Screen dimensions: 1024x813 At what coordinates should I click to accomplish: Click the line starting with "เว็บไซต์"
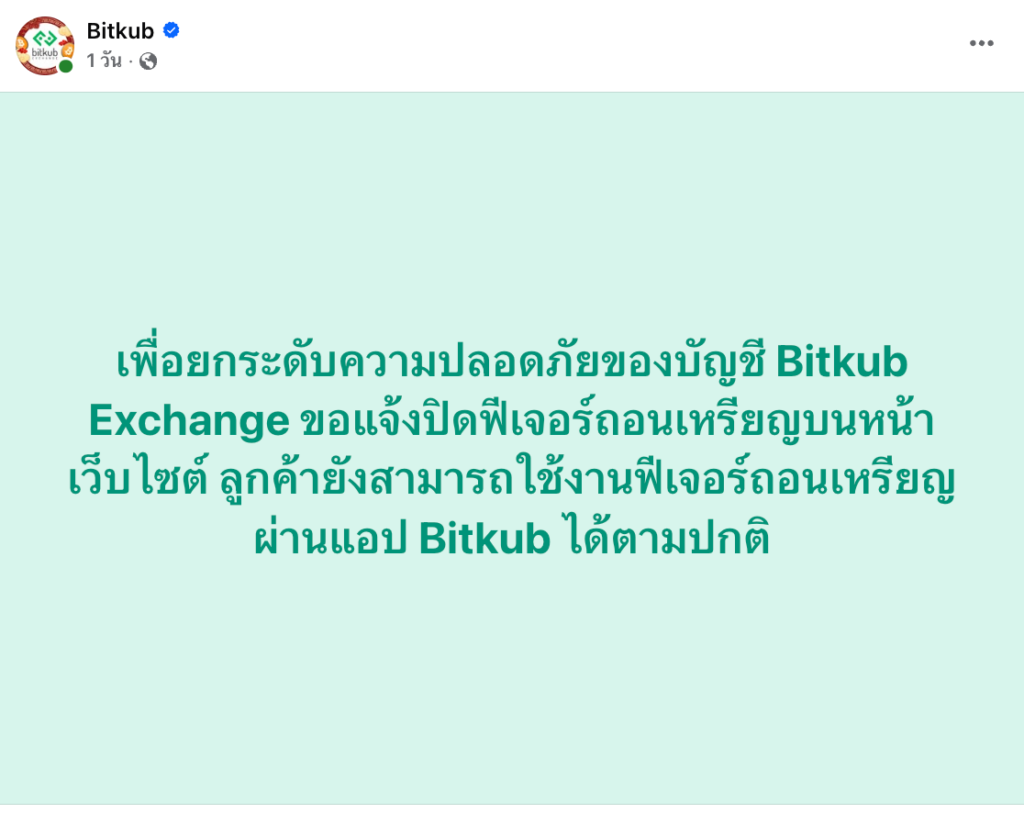(x=511, y=480)
